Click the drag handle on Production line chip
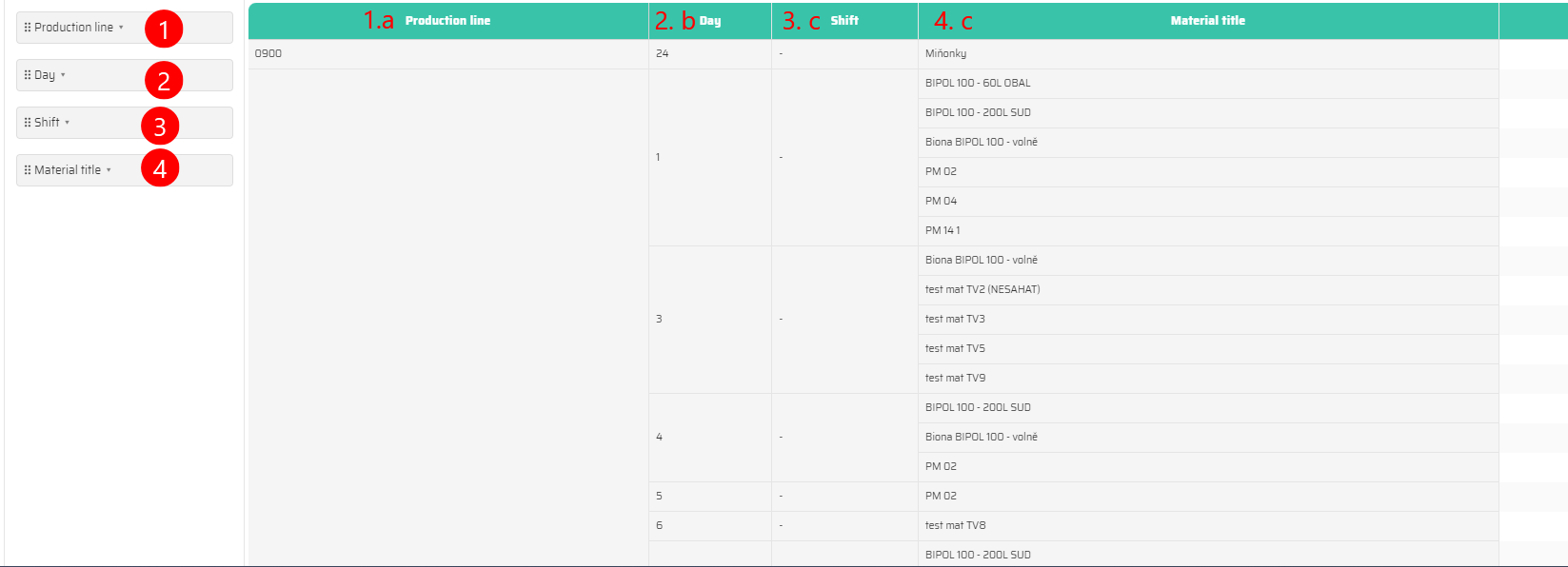 pyautogui.click(x=28, y=28)
